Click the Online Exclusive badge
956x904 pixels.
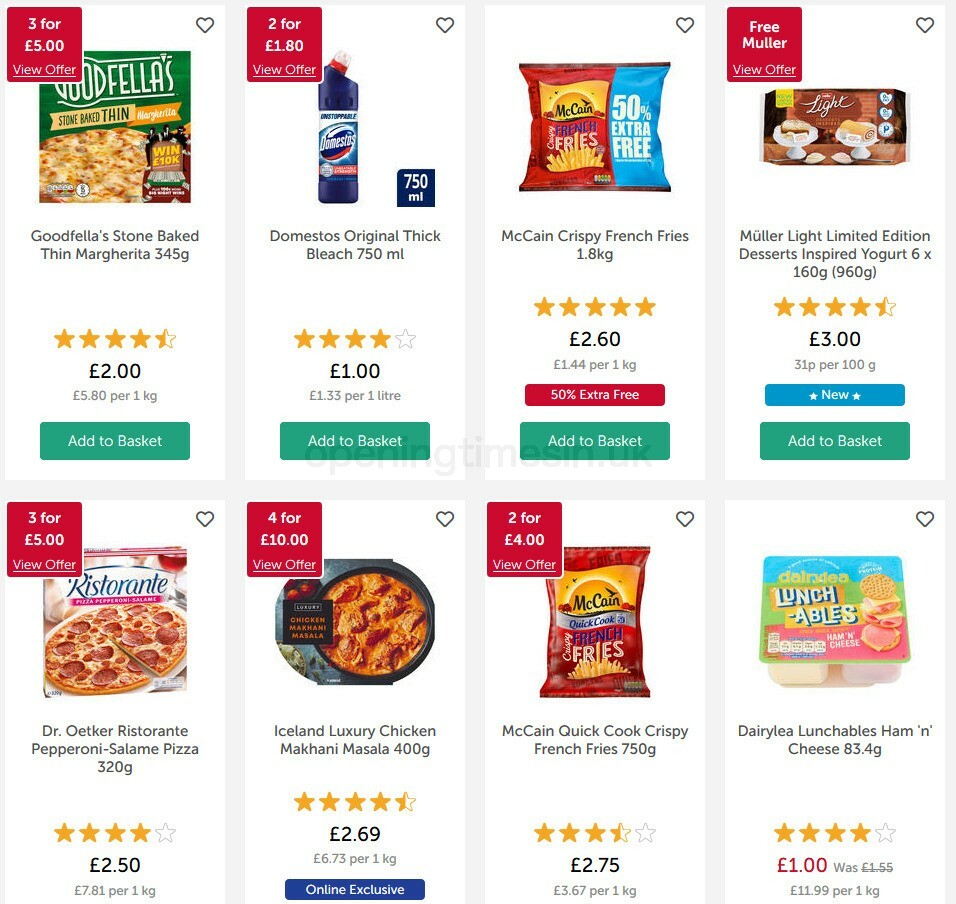click(354, 888)
